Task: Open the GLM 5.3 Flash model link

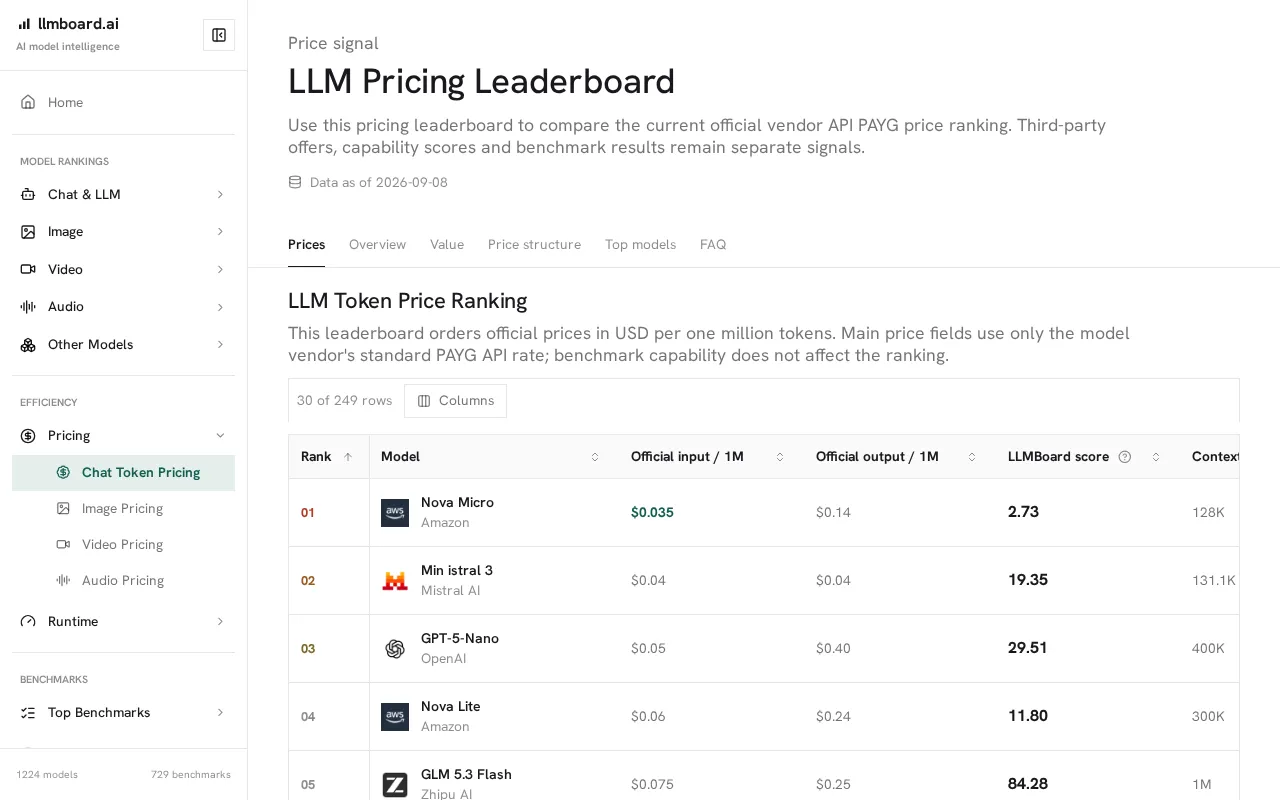Action: (466, 774)
